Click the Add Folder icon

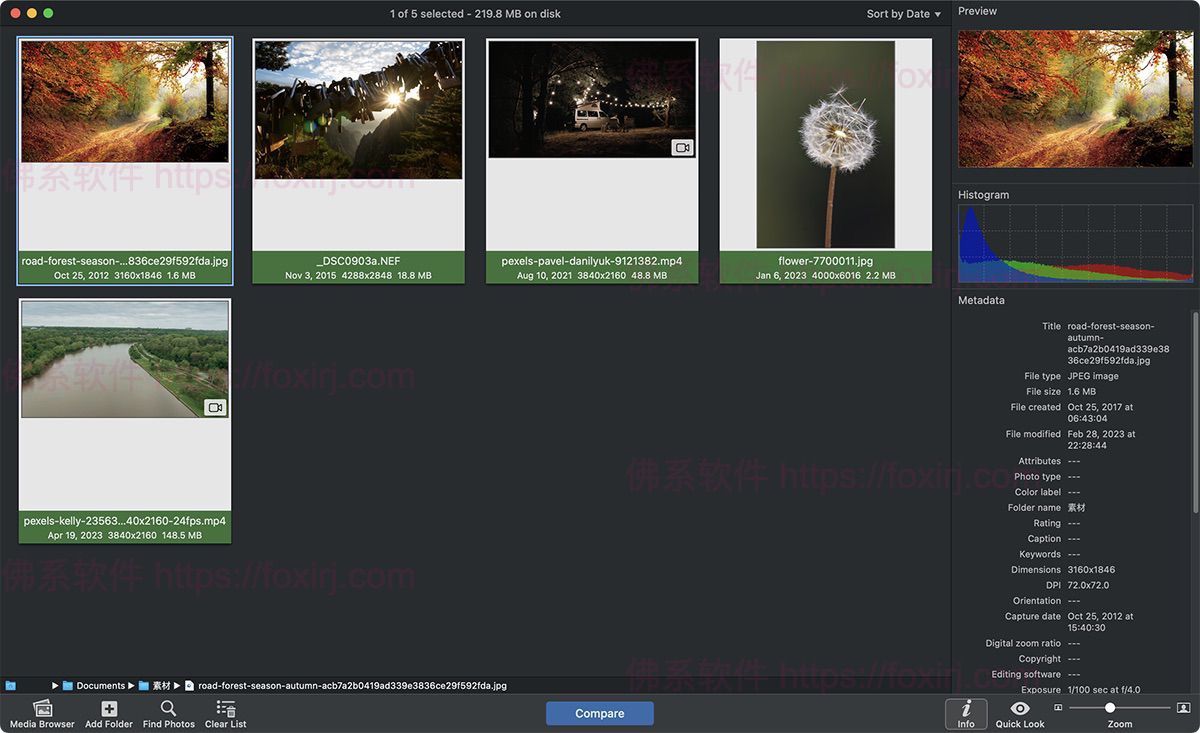coord(109,710)
